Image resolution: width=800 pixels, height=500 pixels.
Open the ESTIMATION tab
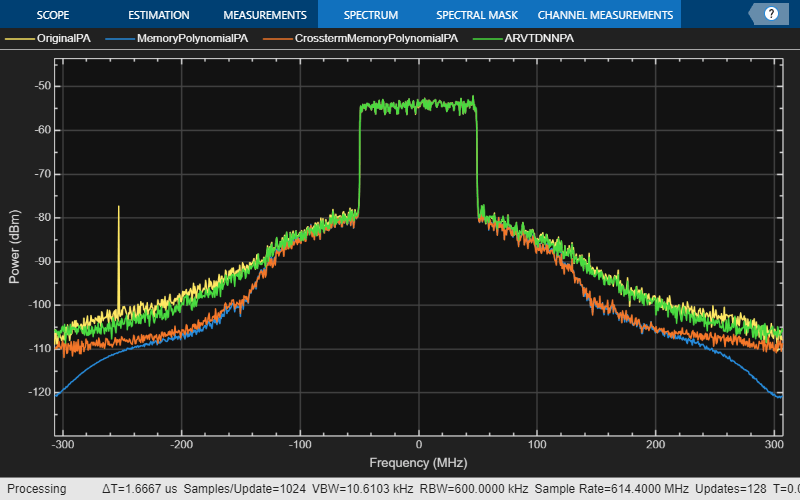click(x=159, y=15)
